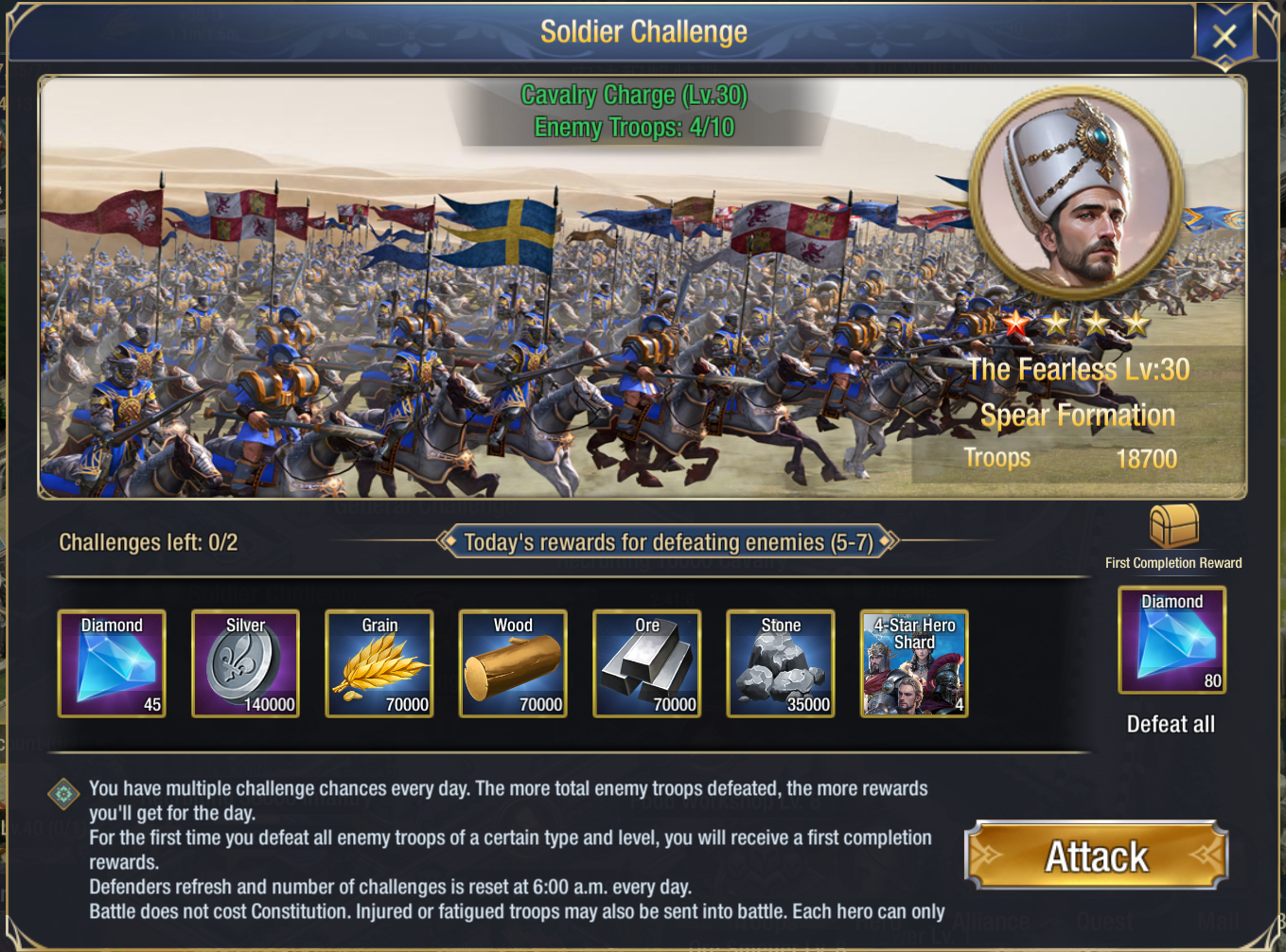Viewport: 1286px width, 952px height.
Task: Click Today's rewards for defeating enemies header
Action: [x=668, y=542]
